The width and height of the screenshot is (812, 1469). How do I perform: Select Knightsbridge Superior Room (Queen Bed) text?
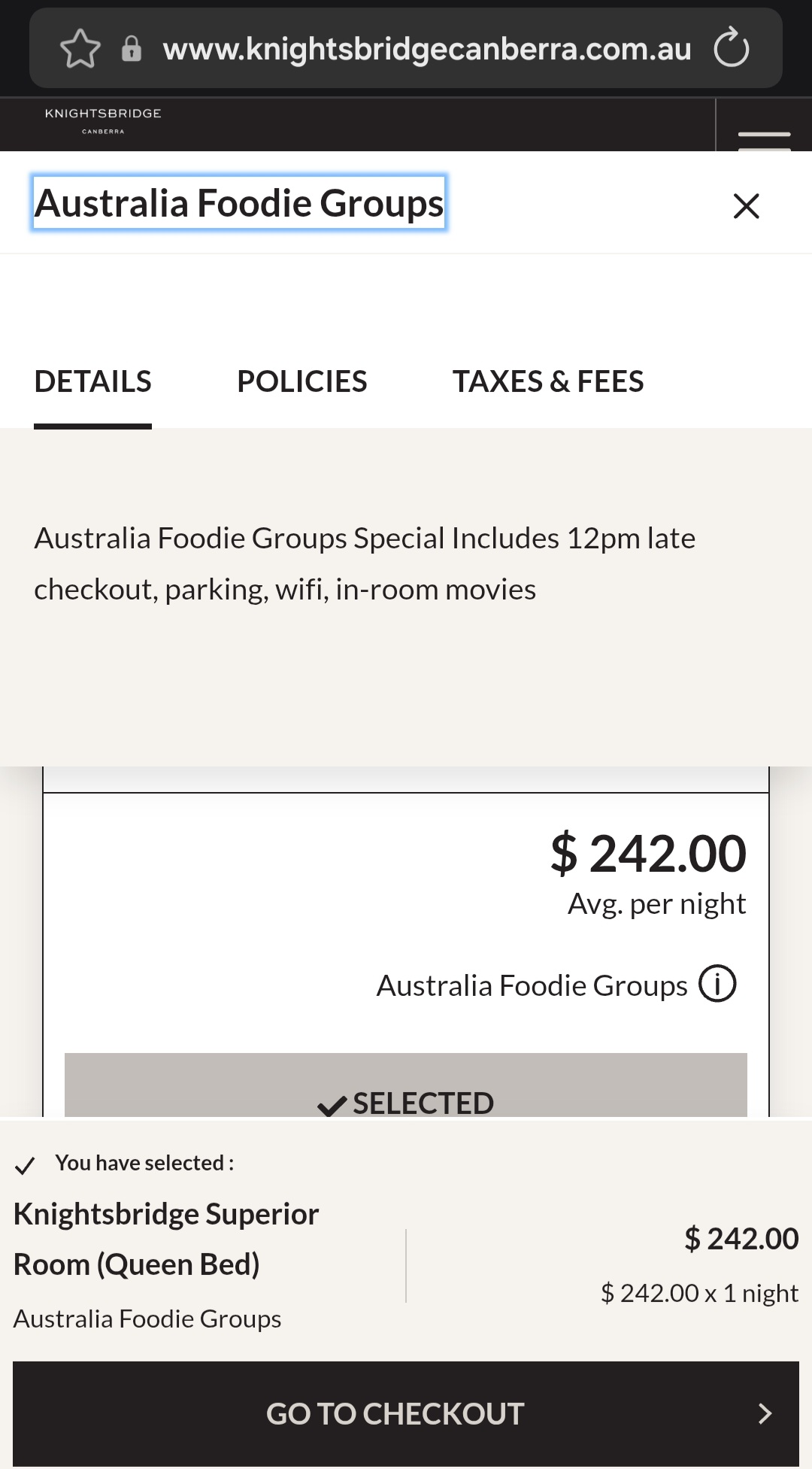pyautogui.click(x=166, y=1239)
